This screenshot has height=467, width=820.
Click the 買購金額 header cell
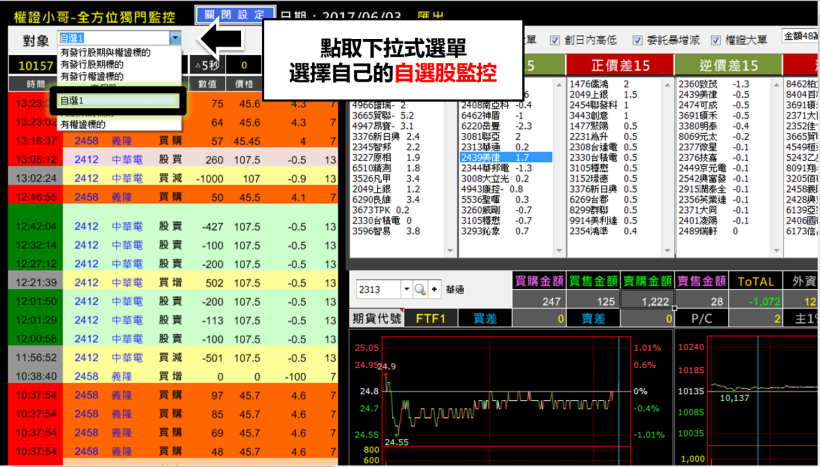pyautogui.click(x=539, y=281)
